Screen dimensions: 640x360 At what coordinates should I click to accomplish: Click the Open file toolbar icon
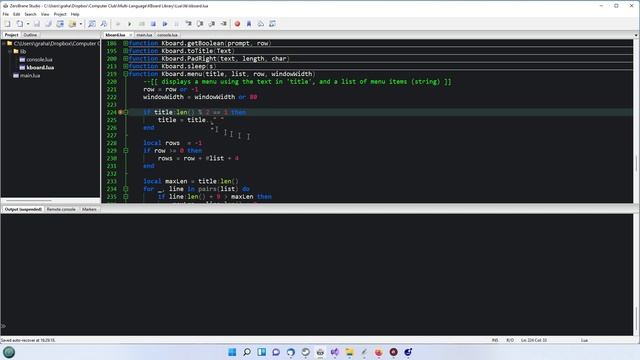pos(20,24)
